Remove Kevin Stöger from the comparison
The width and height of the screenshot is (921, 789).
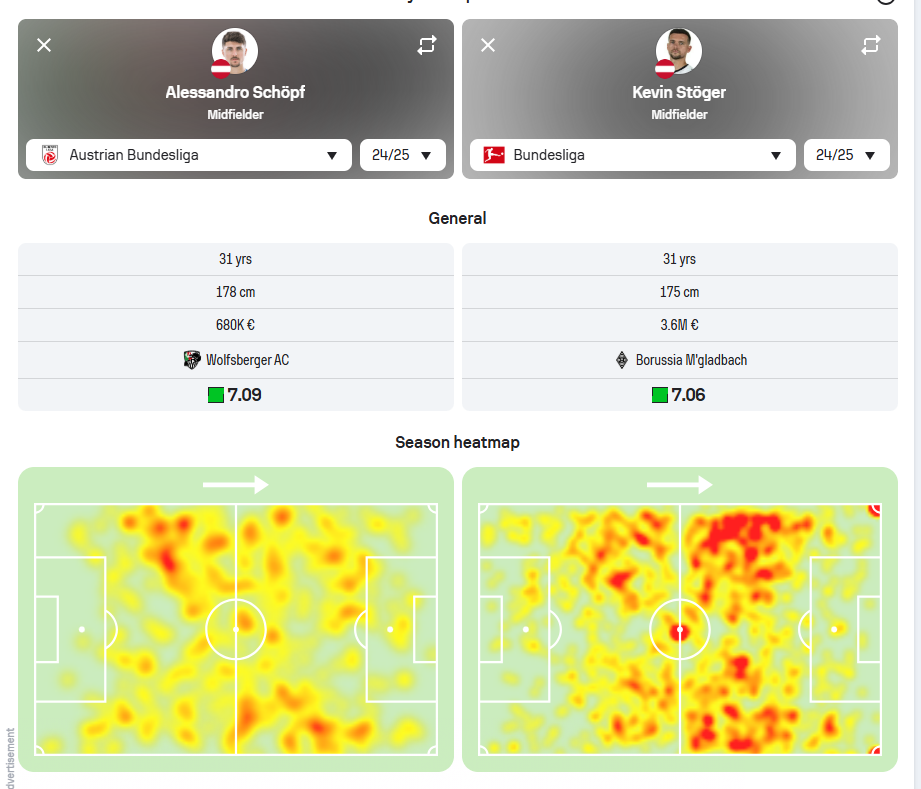488,45
